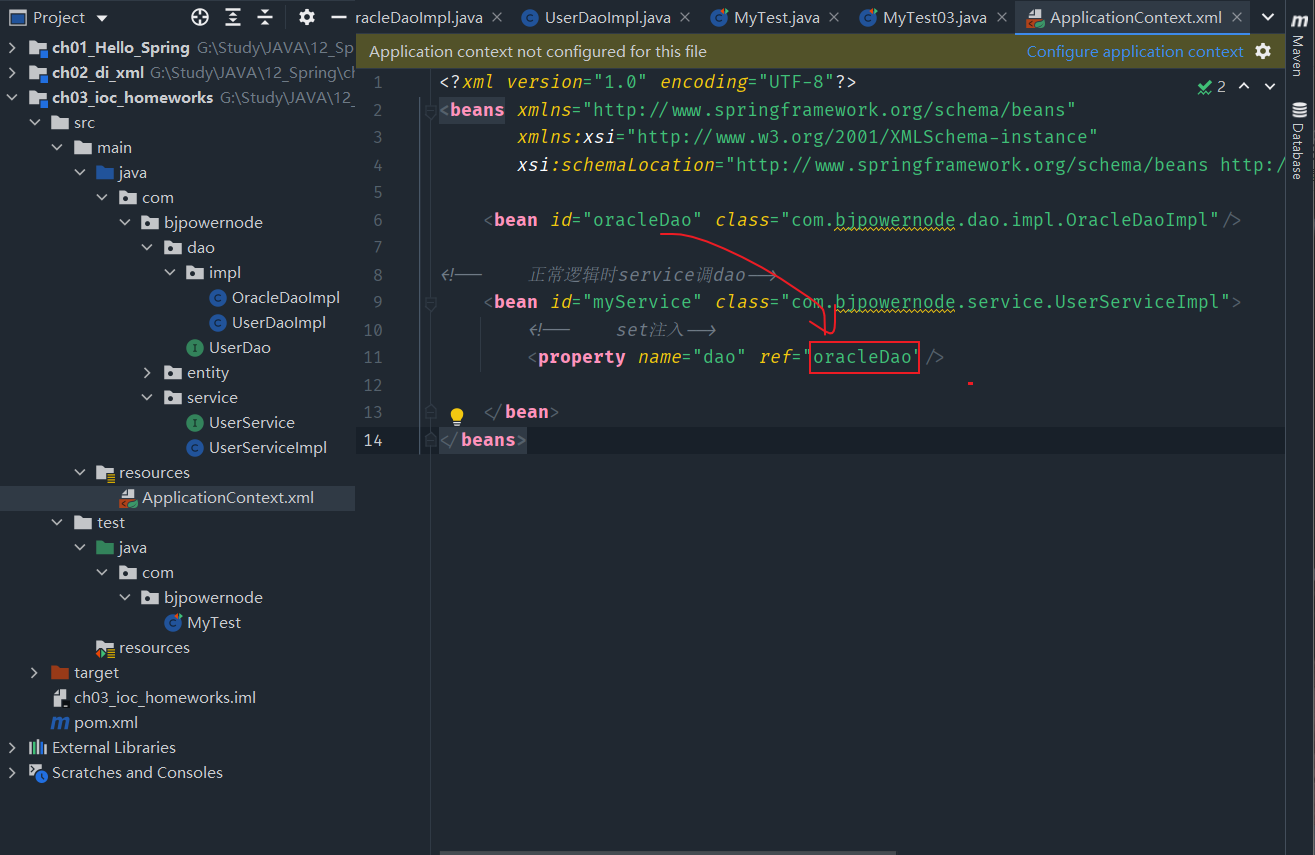The height and width of the screenshot is (855, 1315).
Task: Collapse the impl package
Action: tap(169, 272)
